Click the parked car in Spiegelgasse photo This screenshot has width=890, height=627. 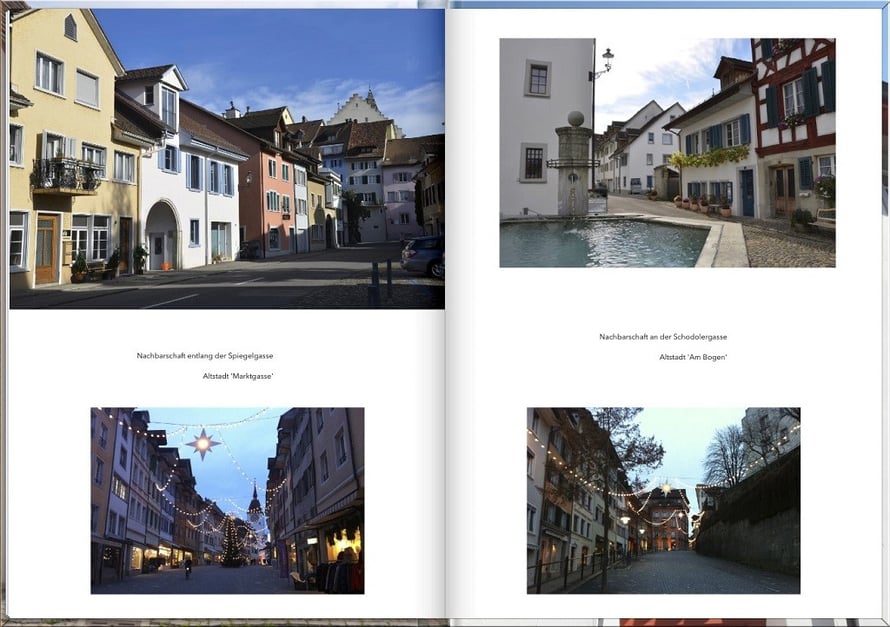pyautogui.click(x=422, y=256)
